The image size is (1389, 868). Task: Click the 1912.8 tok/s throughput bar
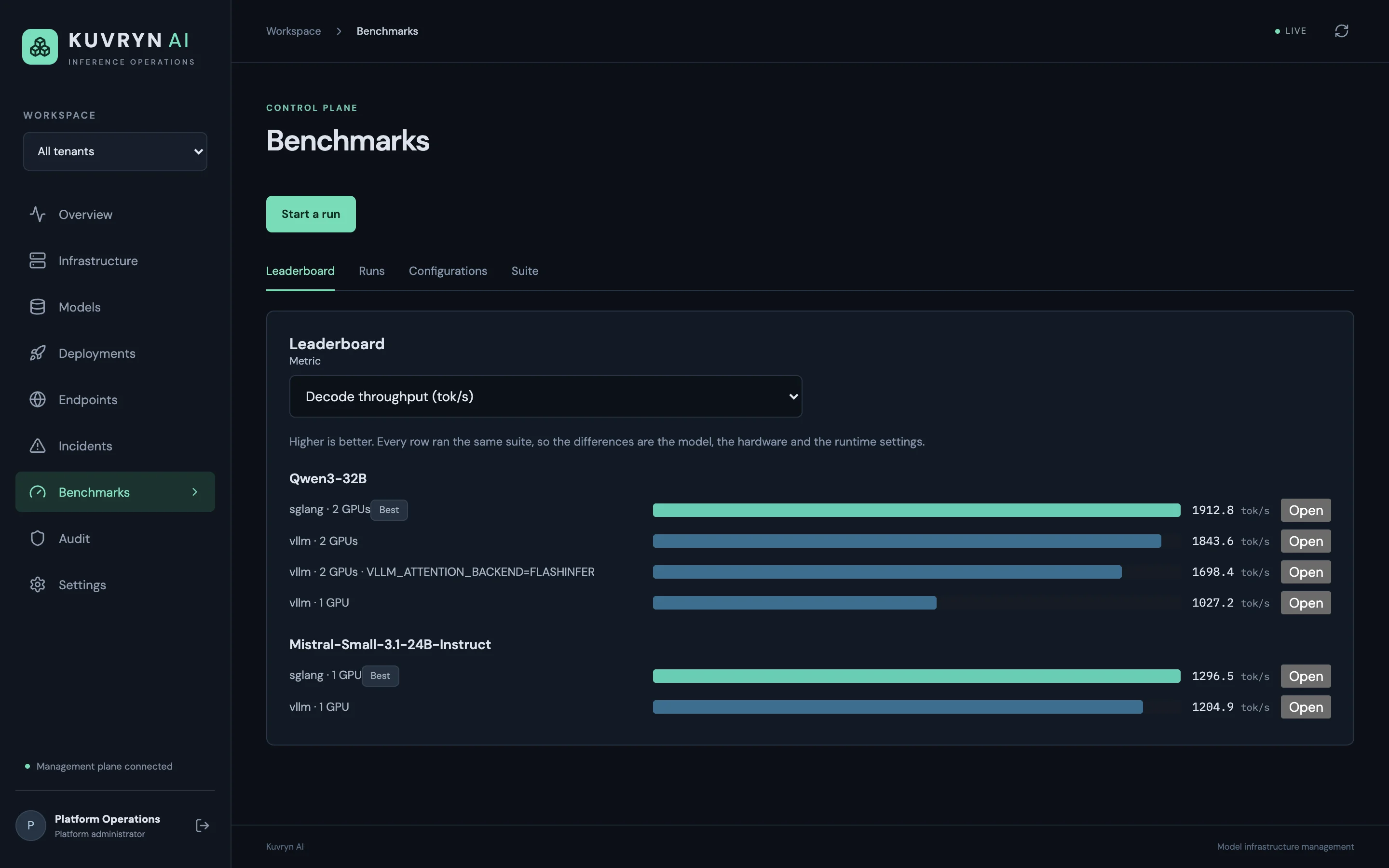pyautogui.click(x=916, y=510)
